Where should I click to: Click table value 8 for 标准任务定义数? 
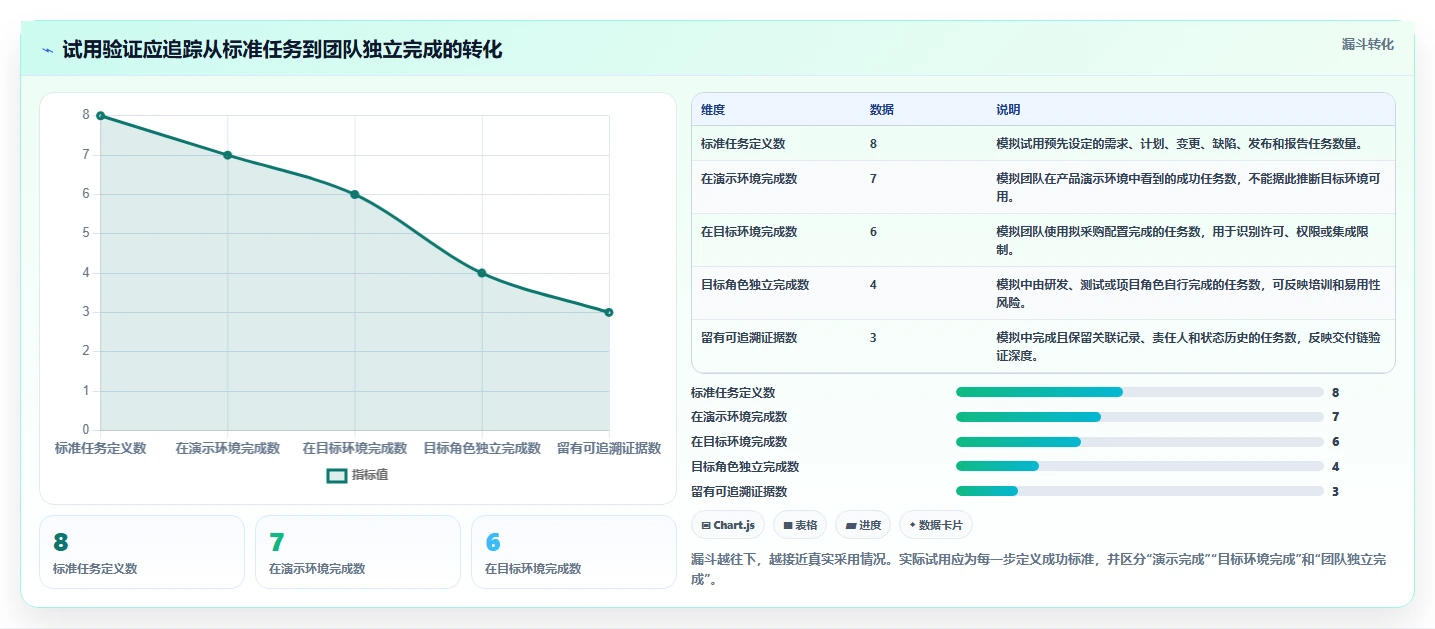(x=873, y=143)
